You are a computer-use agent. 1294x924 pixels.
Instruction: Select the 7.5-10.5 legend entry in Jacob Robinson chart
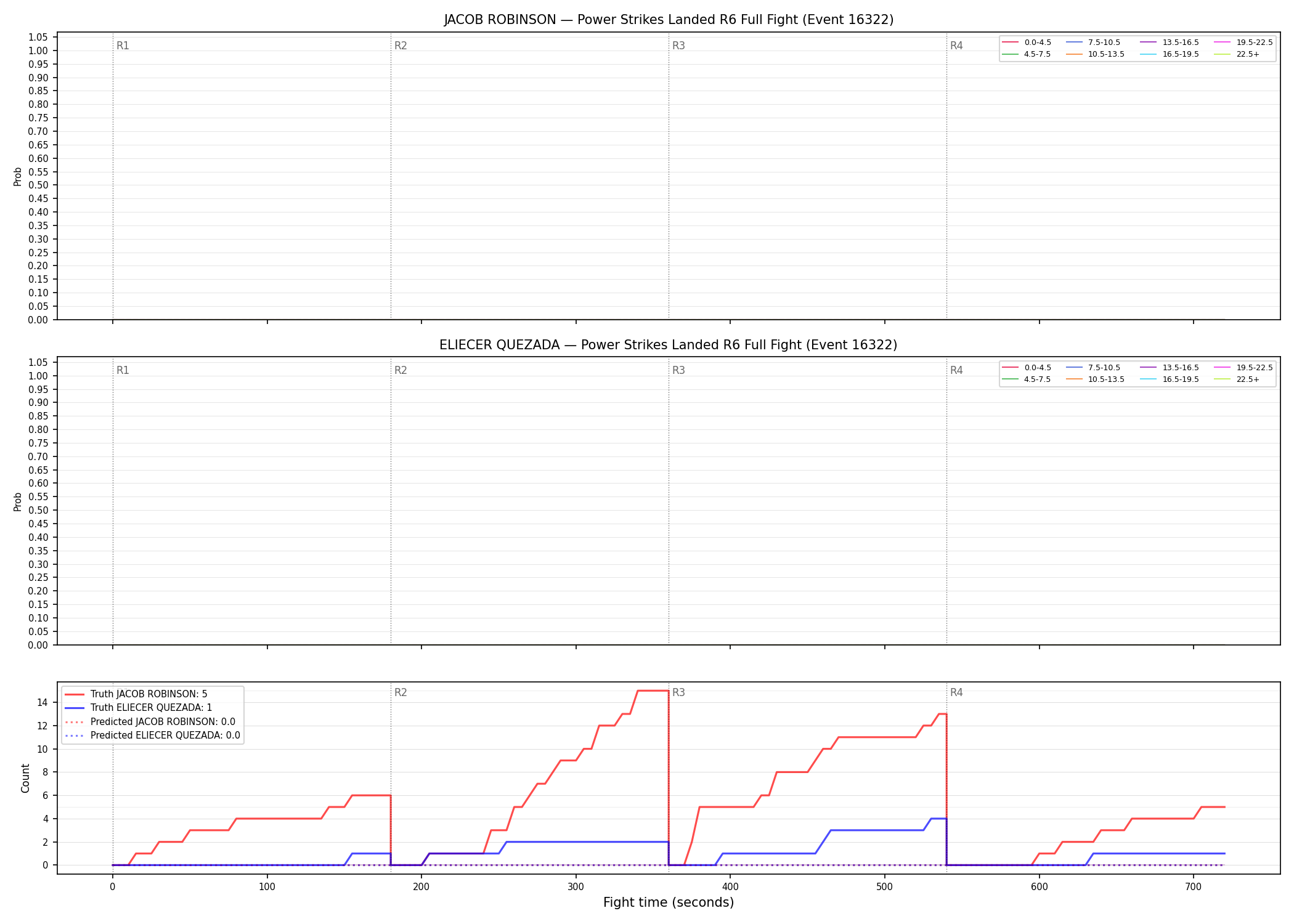pos(1093,43)
